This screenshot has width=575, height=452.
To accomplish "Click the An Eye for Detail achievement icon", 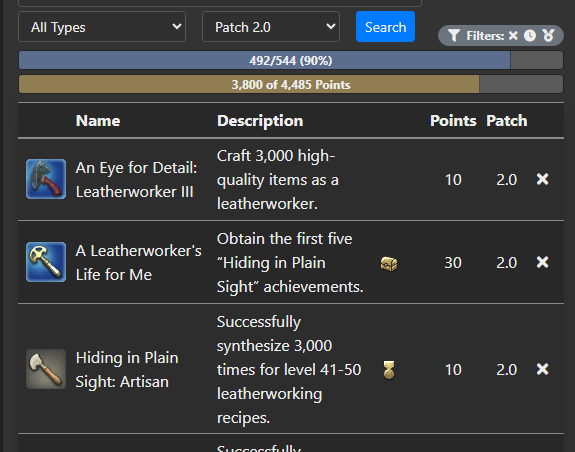I will click(46, 179).
